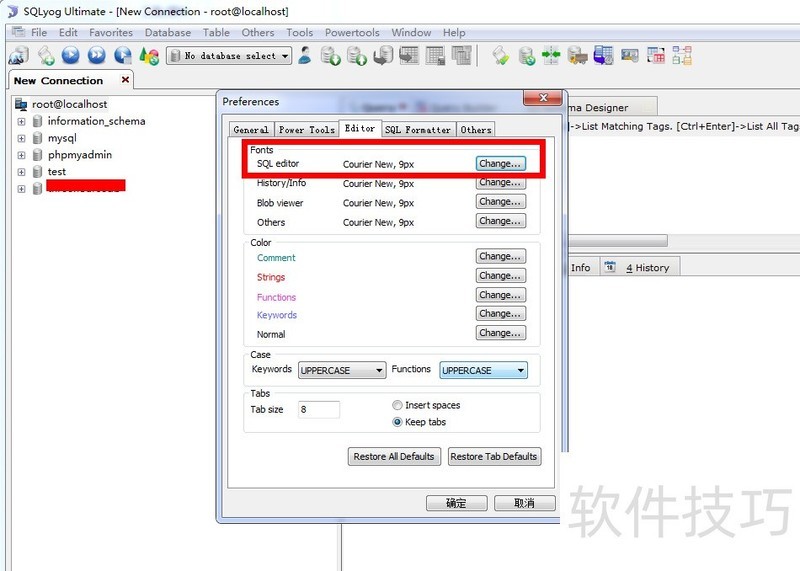Change the Functions color
The image size is (800, 571).
click(501, 295)
